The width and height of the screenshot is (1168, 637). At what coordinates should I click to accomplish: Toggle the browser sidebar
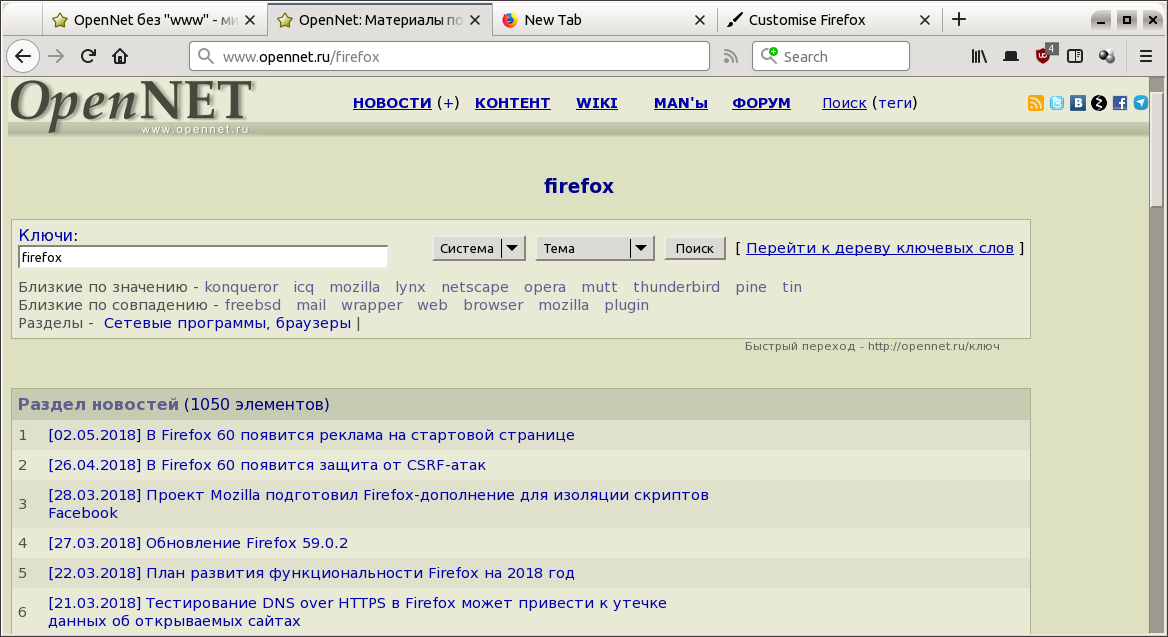[x=1075, y=56]
